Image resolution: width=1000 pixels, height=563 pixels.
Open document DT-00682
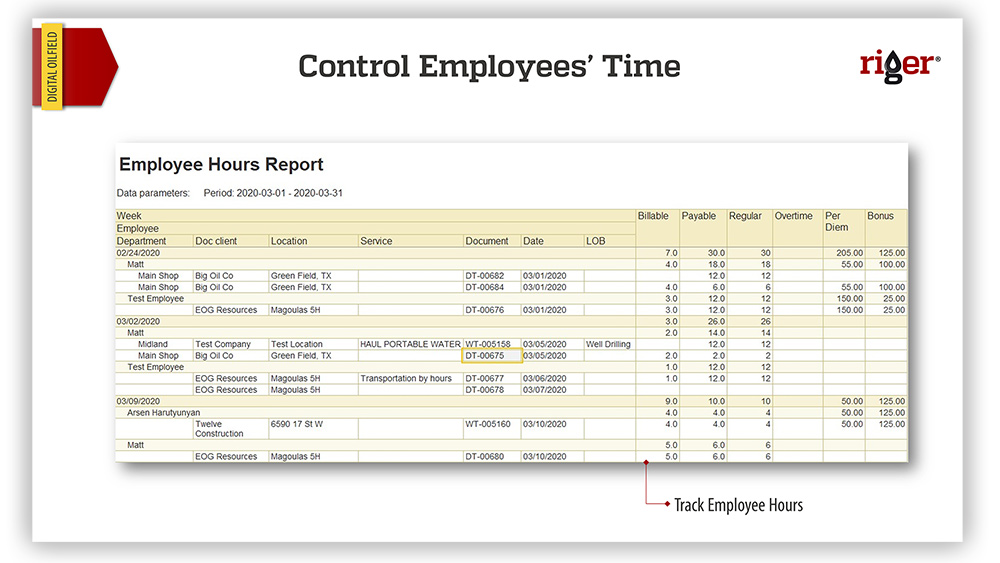tap(485, 276)
